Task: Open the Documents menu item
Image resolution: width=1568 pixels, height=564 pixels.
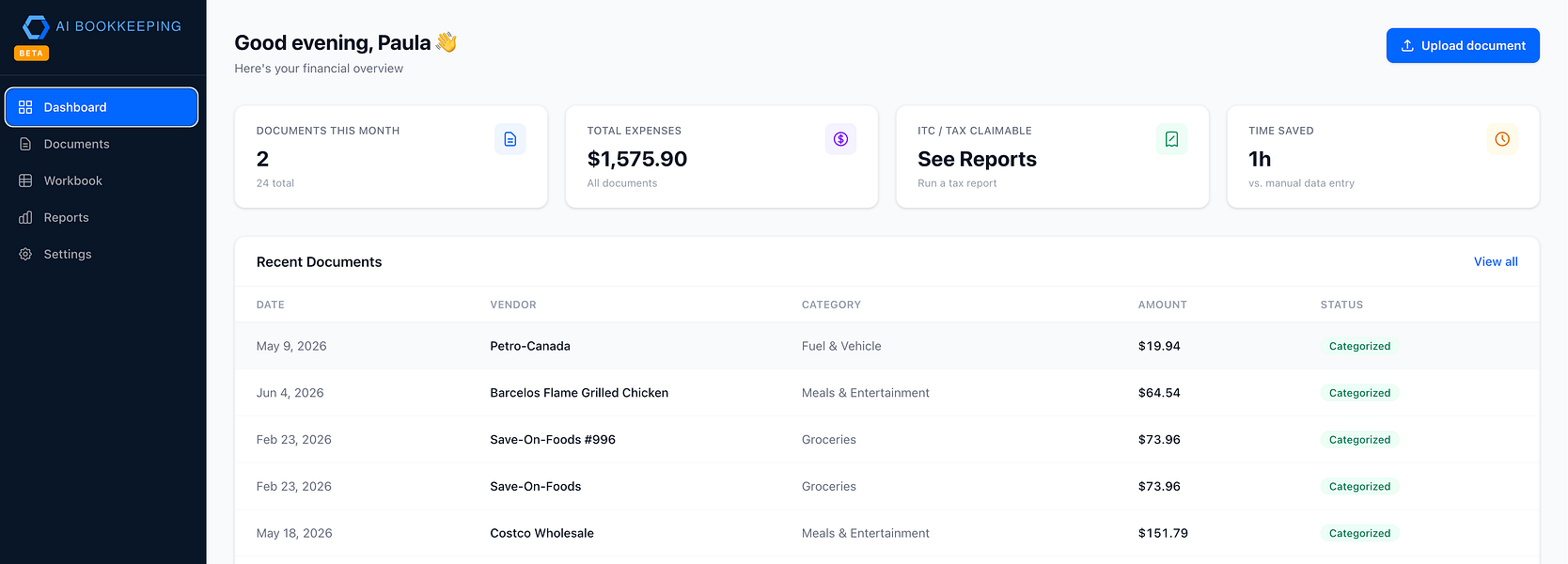Action: click(x=102, y=144)
